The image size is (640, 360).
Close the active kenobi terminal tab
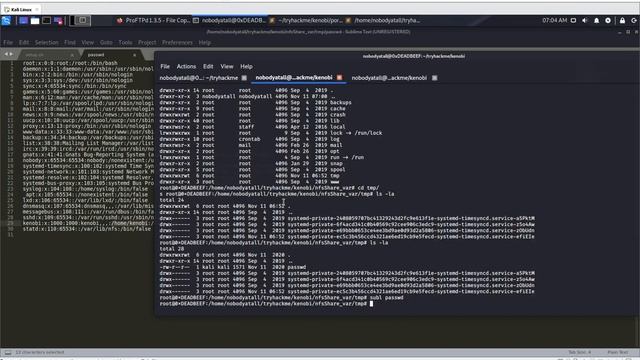pyautogui.click(x=340, y=78)
